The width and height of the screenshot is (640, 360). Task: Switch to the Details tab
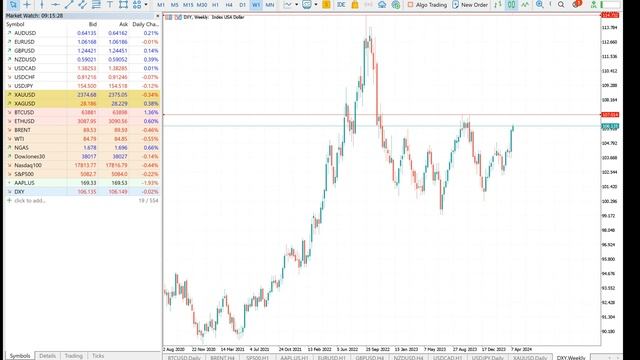click(x=47, y=356)
